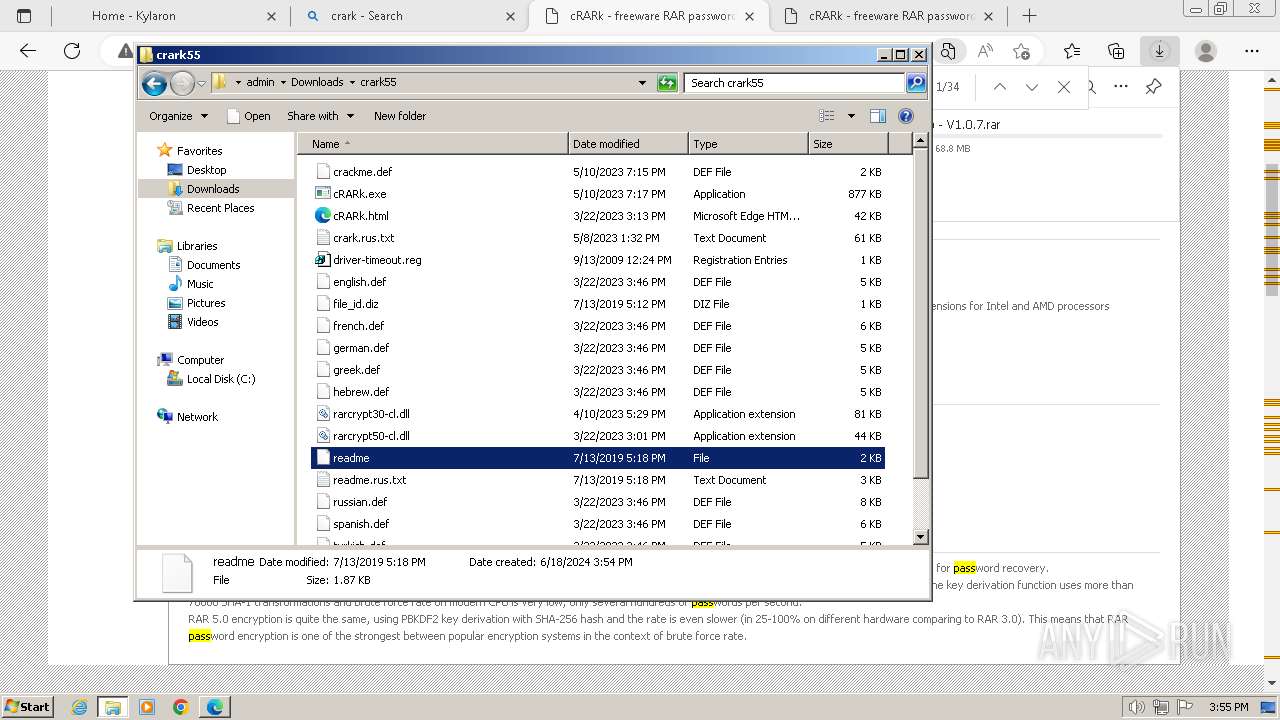Open Windows Start menu
This screenshot has height=720, width=1280.
pyautogui.click(x=28, y=707)
